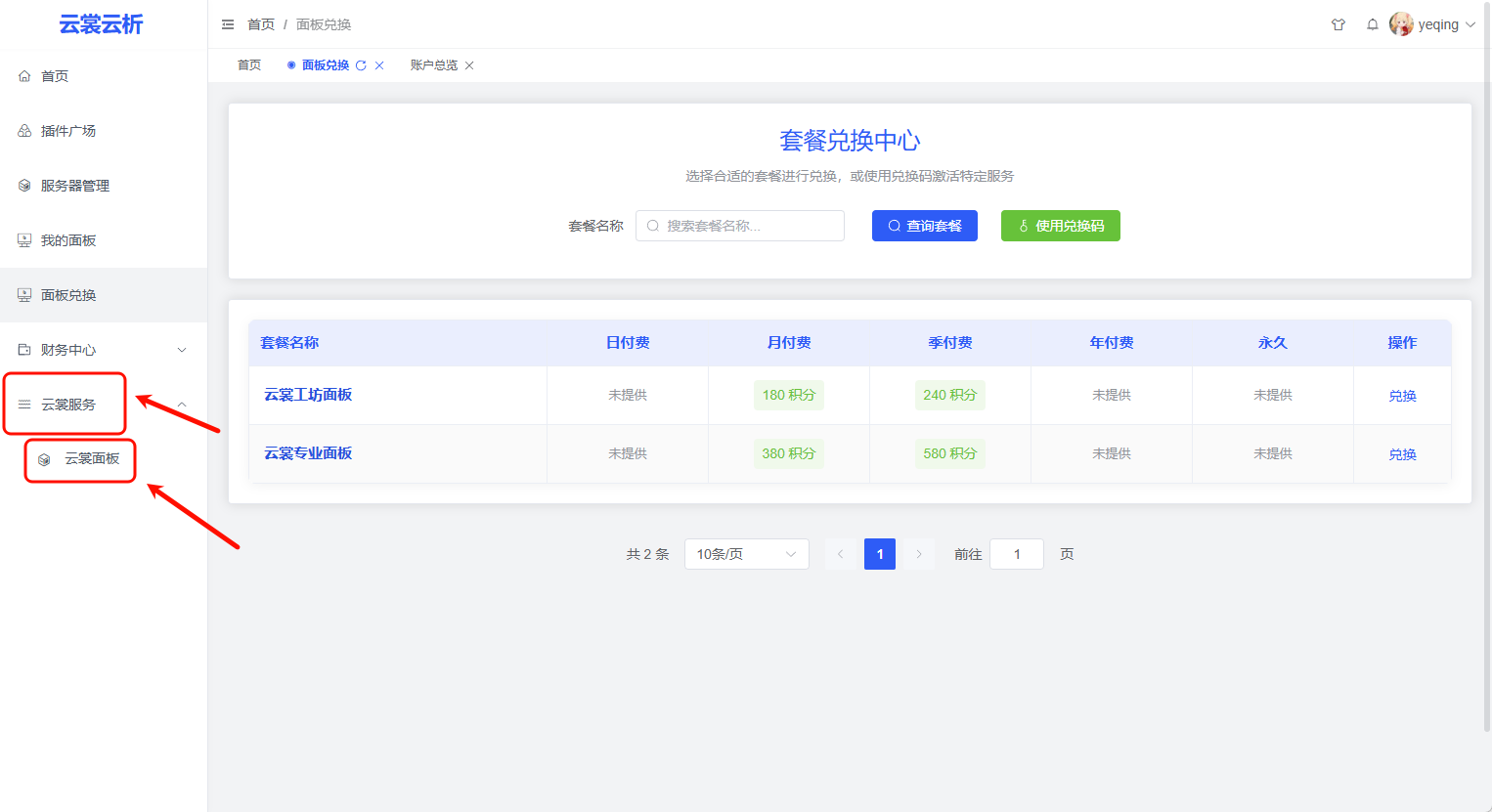Click the 查询套餐 button
1492x812 pixels.
(x=924, y=226)
